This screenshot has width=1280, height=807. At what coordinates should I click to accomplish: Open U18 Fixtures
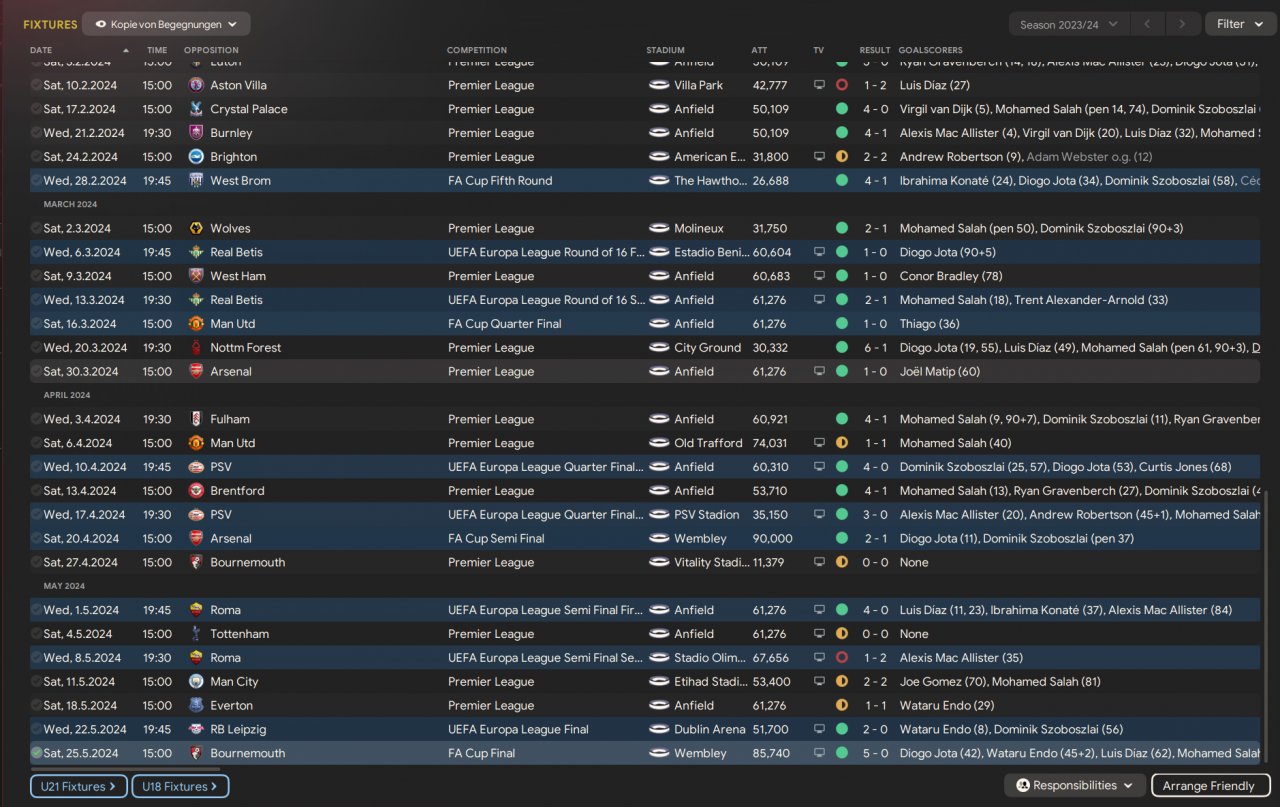pos(180,787)
